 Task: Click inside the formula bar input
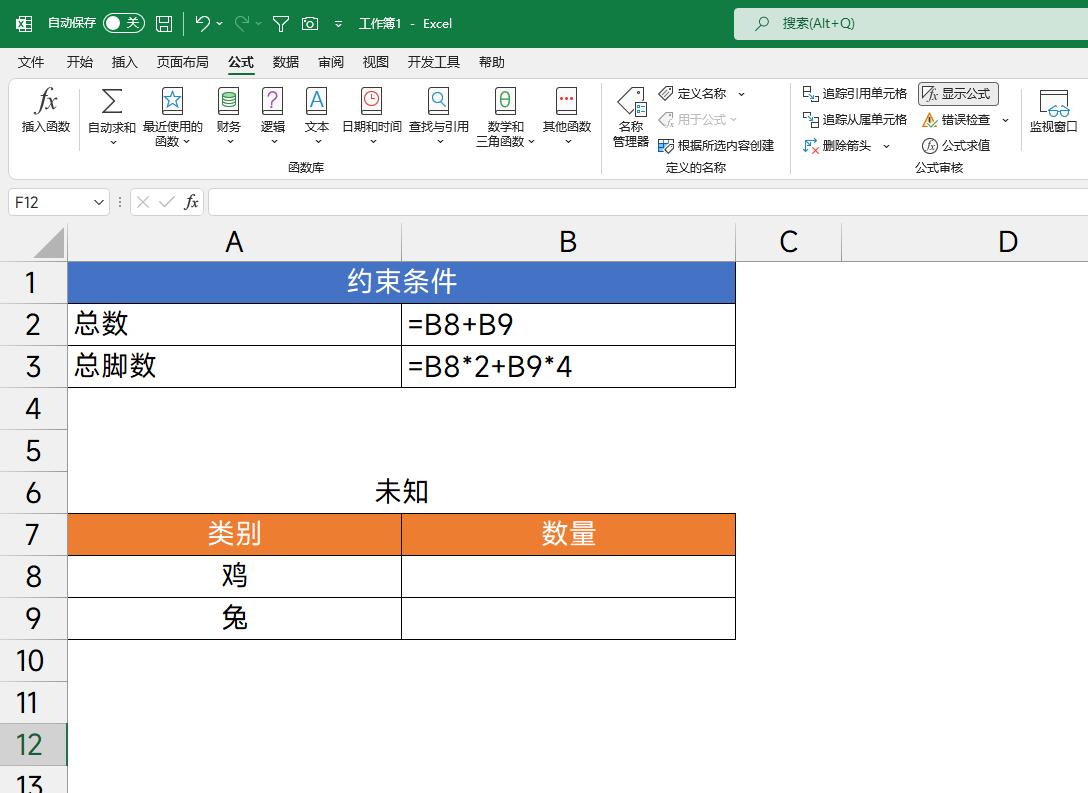pos(647,202)
